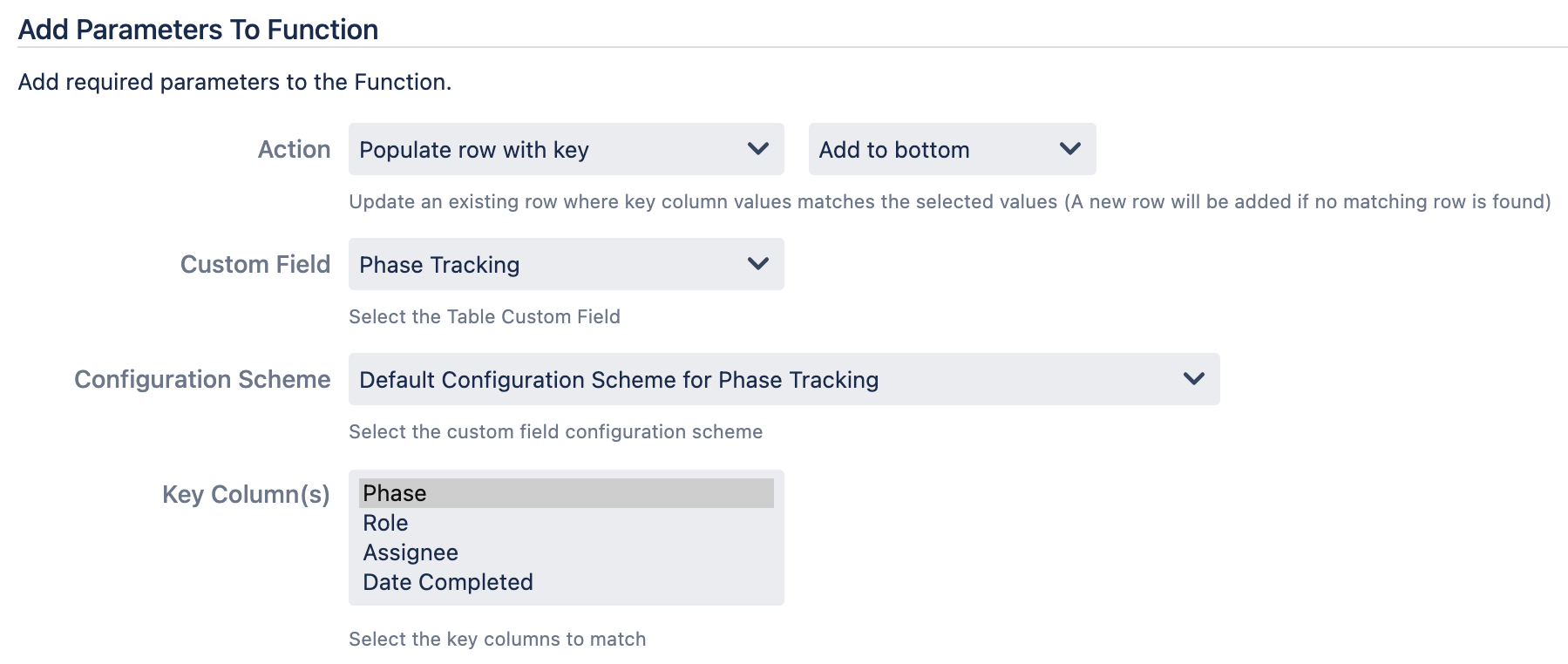Click the "Custom Field" label
This screenshot has width=1568, height=664.
(255, 265)
